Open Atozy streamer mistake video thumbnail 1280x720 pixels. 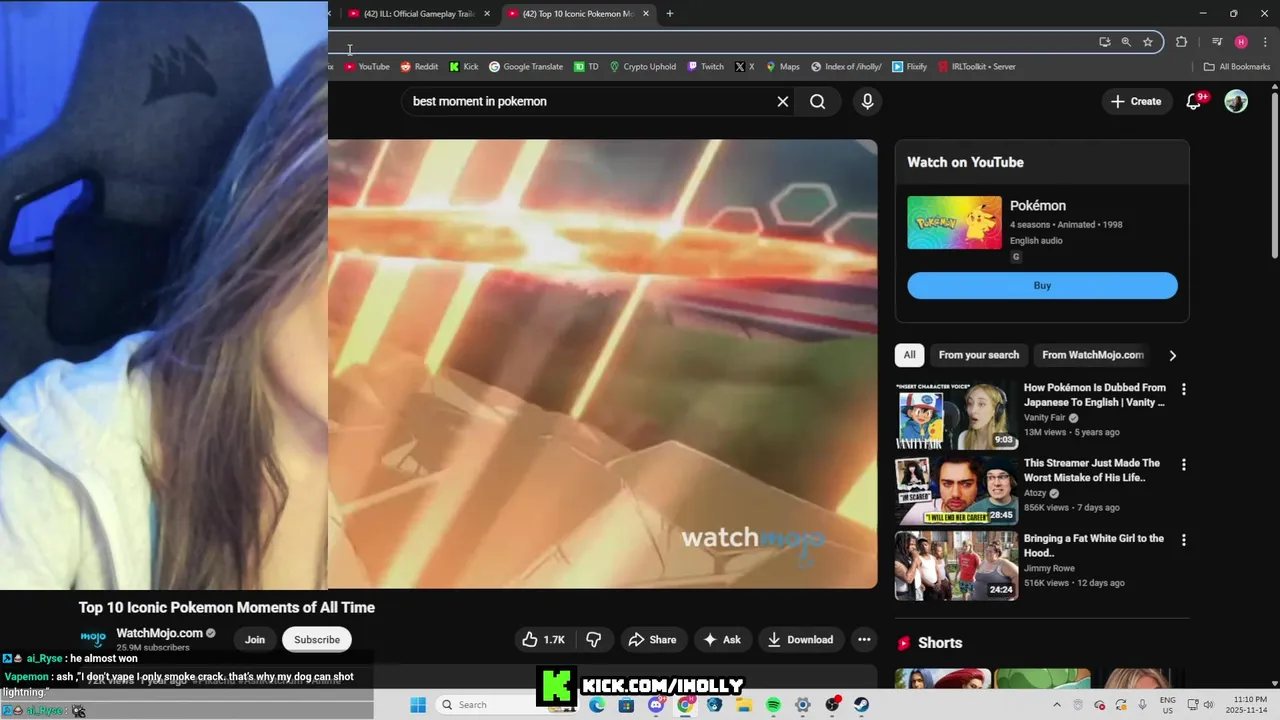pyautogui.click(x=956, y=491)
